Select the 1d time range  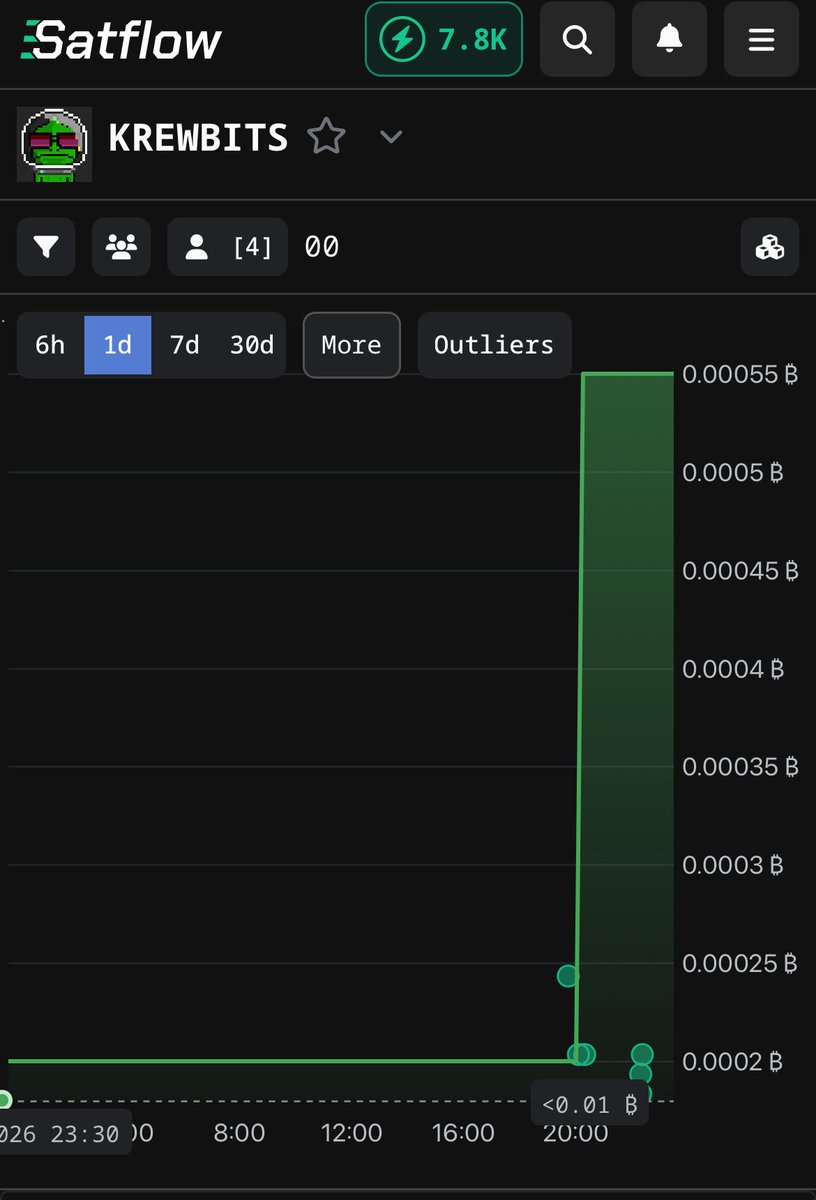(118, 345)
